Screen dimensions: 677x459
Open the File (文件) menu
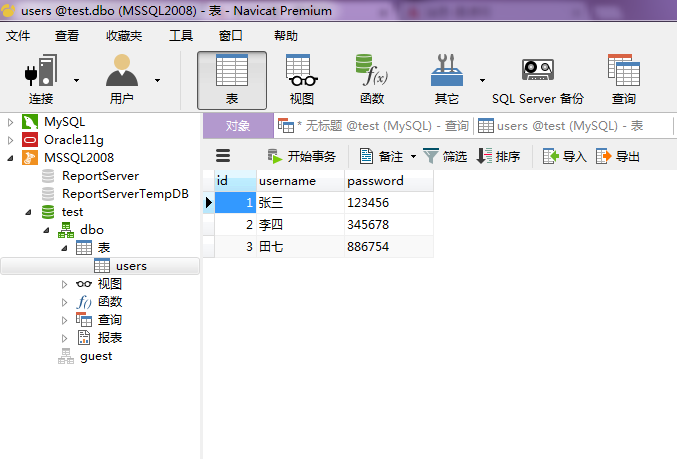(18, 35)
